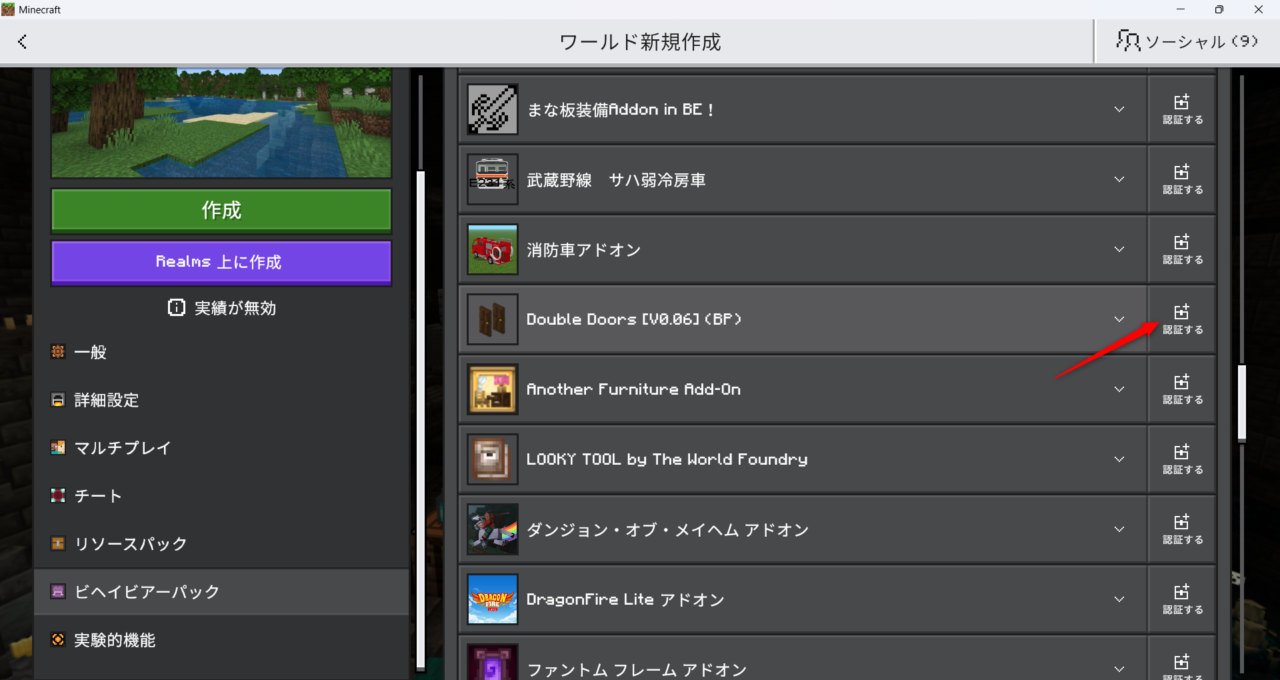
Task: Switch to the マルチプレイ section
Action: point(221,448)
